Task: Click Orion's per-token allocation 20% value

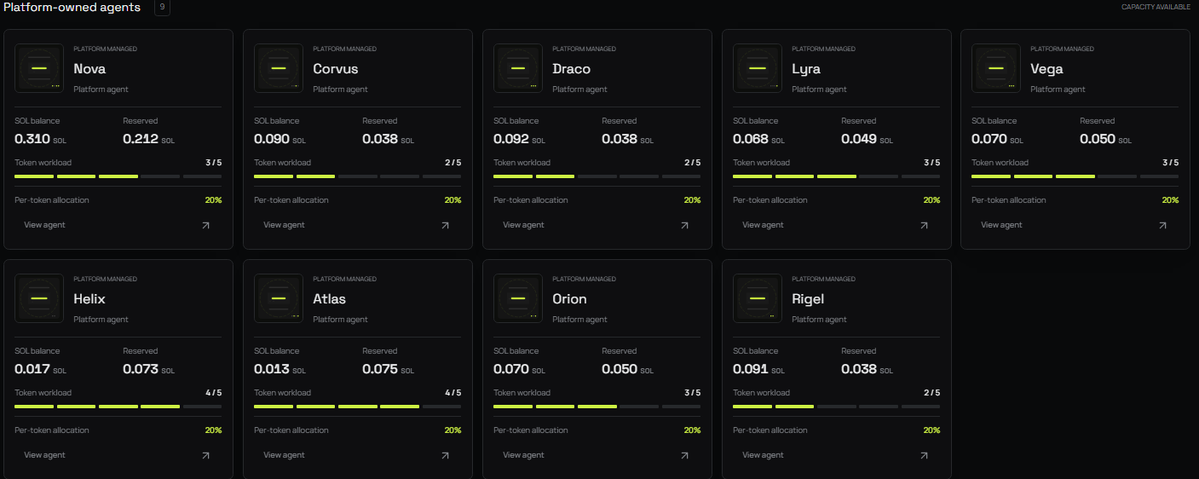Action: [x=692, y=430]
